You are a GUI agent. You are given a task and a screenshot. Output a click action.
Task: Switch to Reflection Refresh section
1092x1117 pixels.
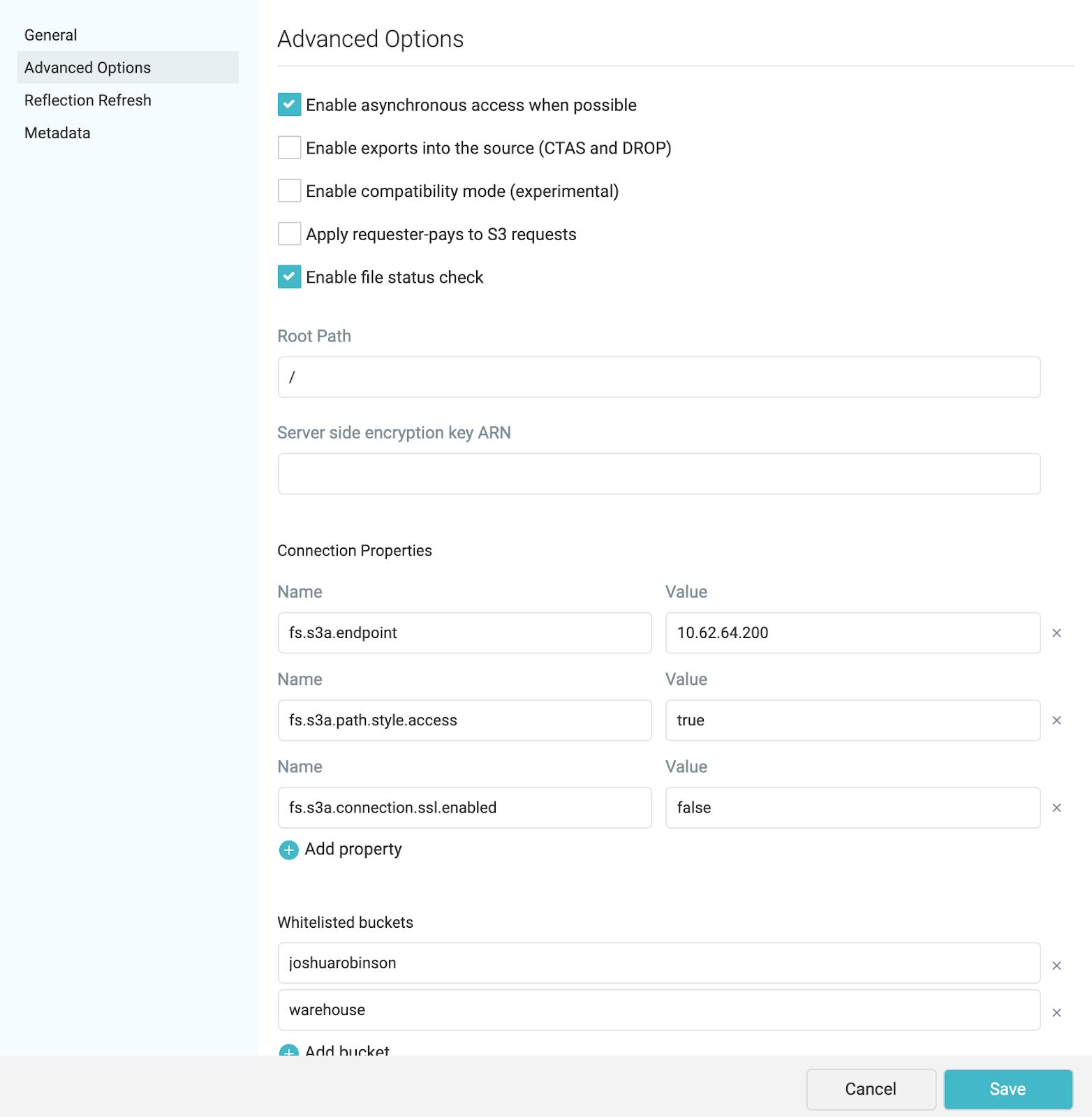click(x=88, y=101)
